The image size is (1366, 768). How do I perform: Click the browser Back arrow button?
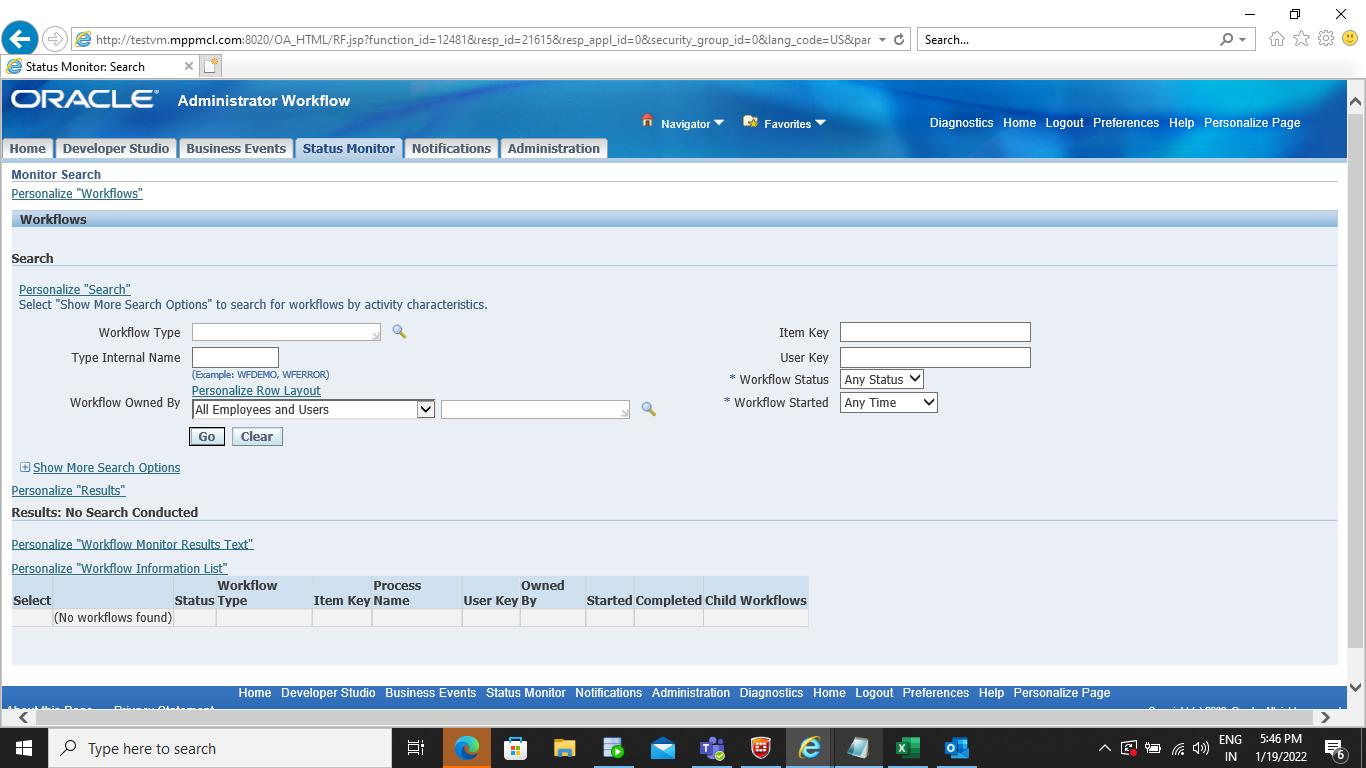click(19, 39)
